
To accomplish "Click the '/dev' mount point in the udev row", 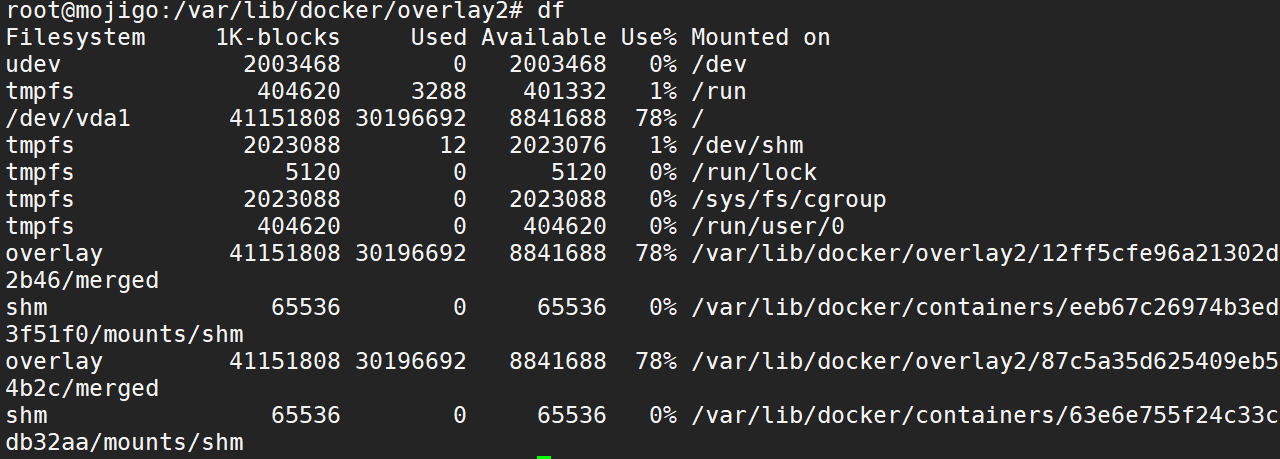I will point(719,65).
